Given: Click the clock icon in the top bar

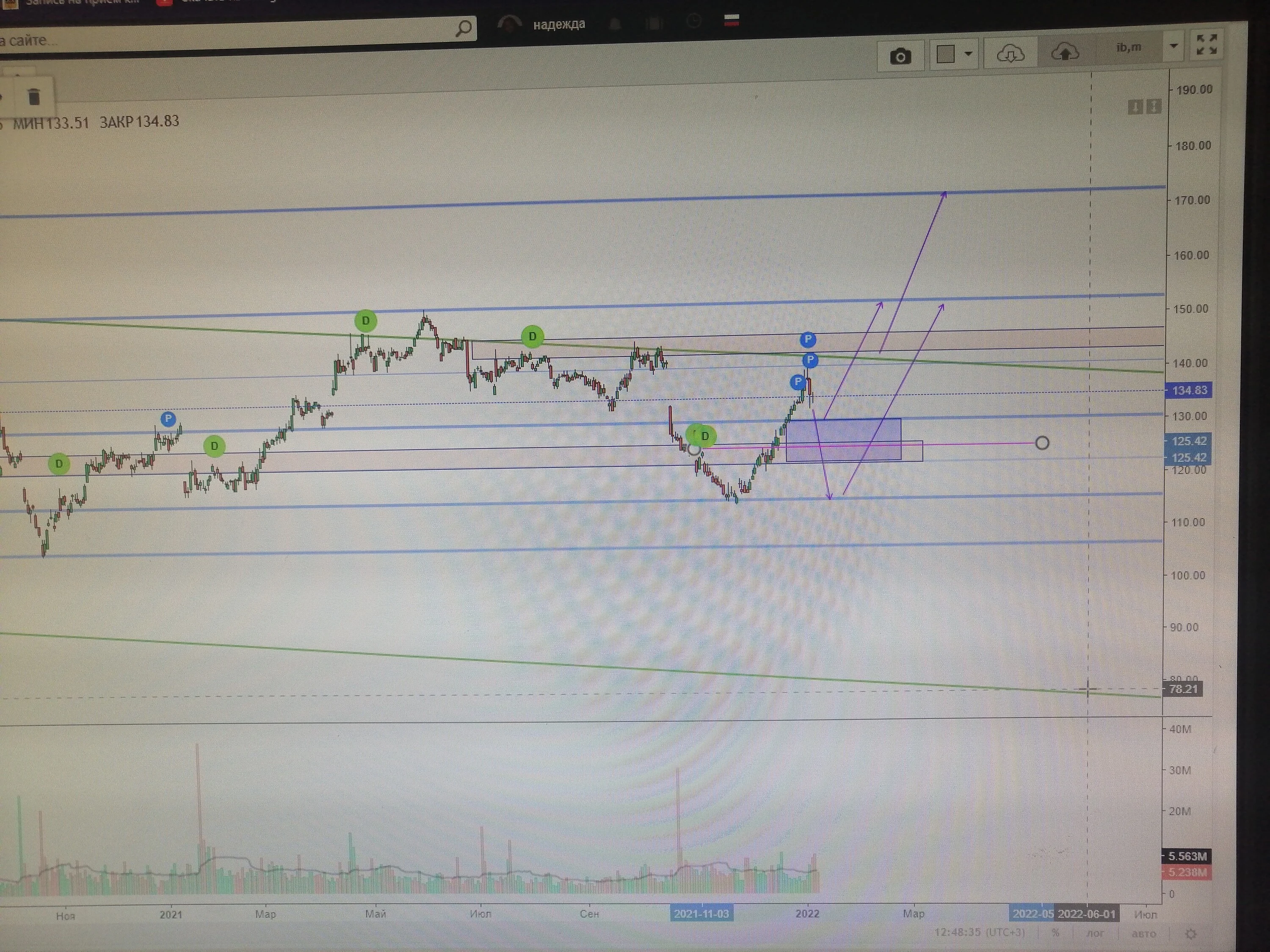Looking at the screenshot, I should tap(694, 22).
